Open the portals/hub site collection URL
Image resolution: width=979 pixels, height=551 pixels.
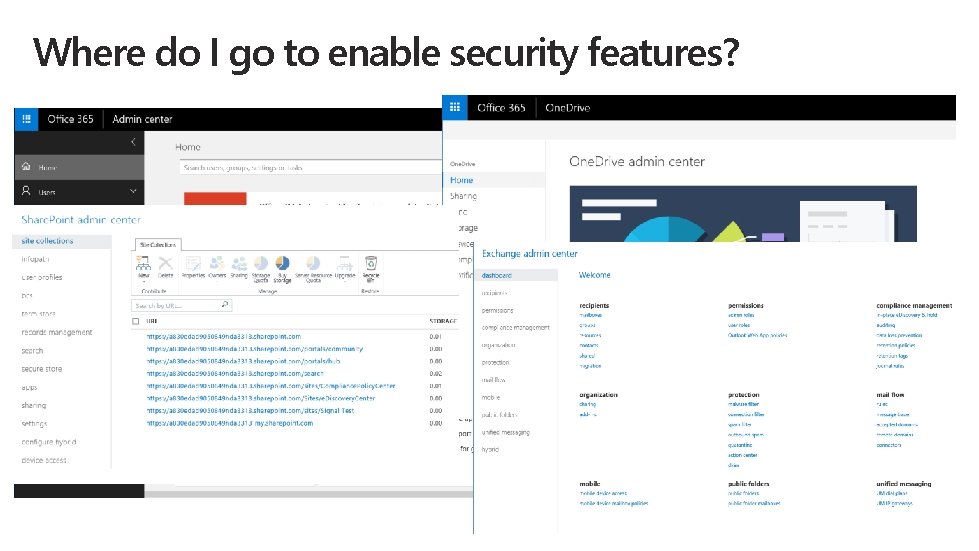pos(244,361)
